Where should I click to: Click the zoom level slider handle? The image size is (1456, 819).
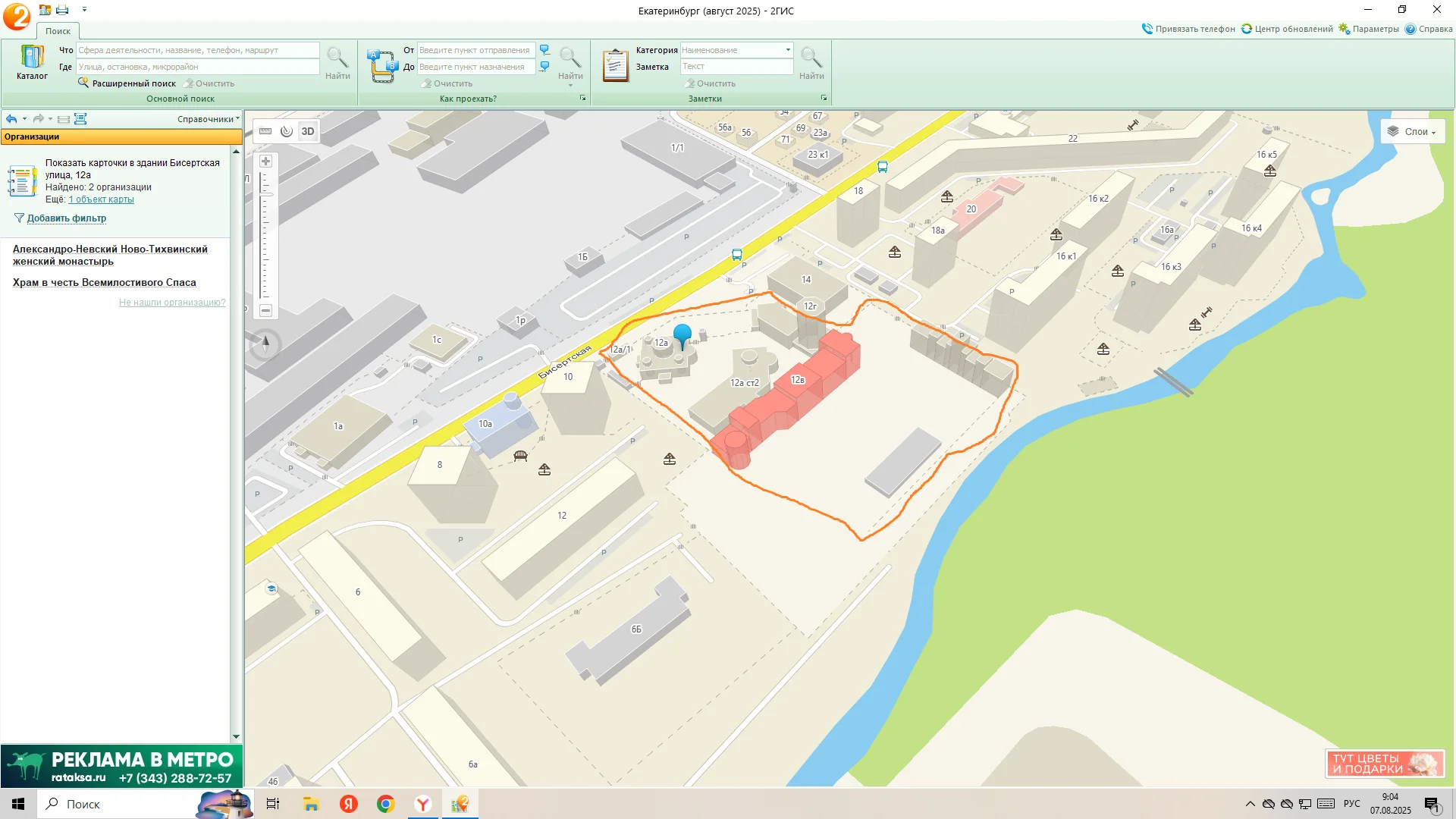point(266,194)
